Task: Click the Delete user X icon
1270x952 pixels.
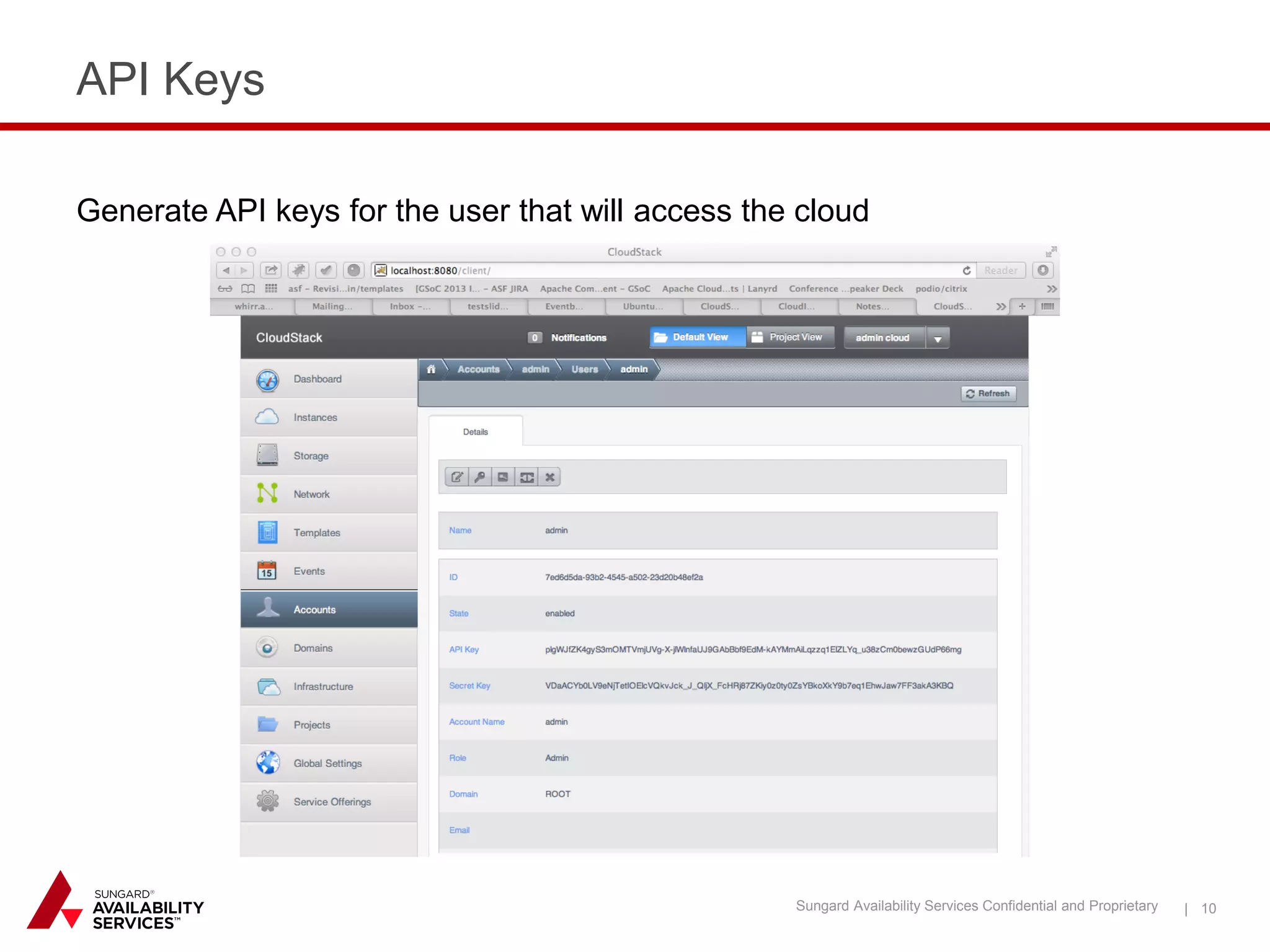Action: click(x=549, y=477)
